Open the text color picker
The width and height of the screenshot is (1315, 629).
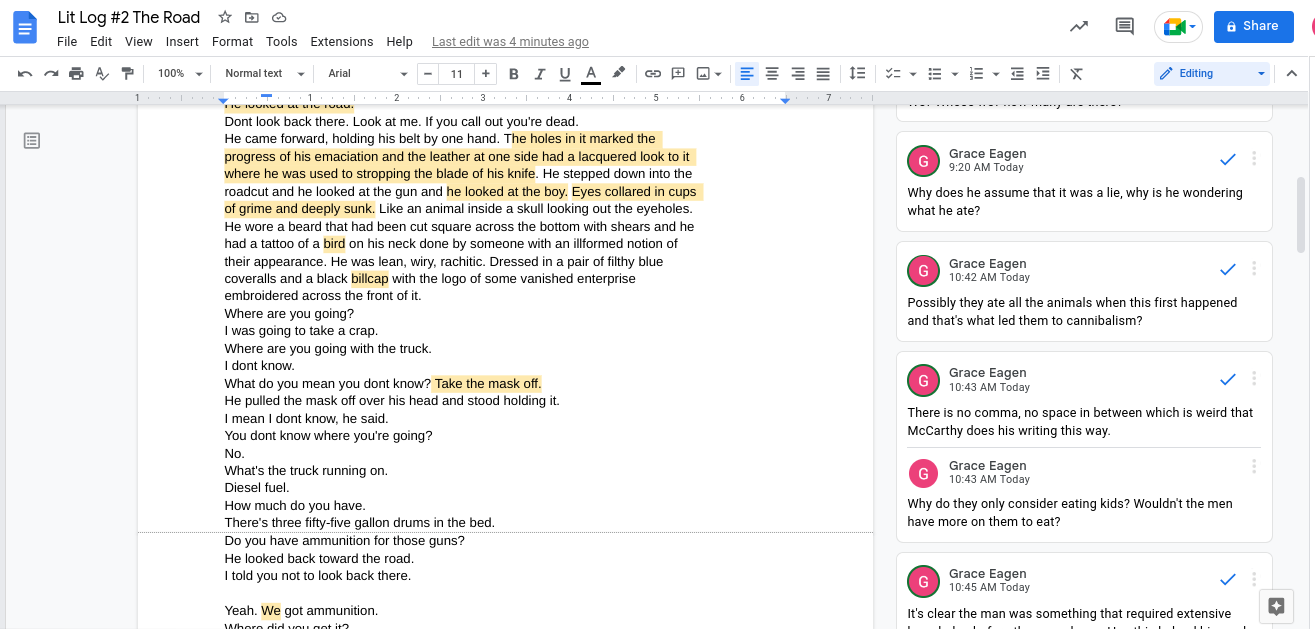coord(590,74)
